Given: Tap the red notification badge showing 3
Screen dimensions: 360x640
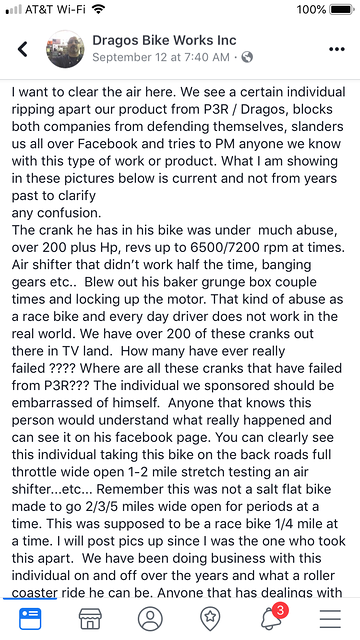Looking at the screenshot, I should tap(280, 610).
